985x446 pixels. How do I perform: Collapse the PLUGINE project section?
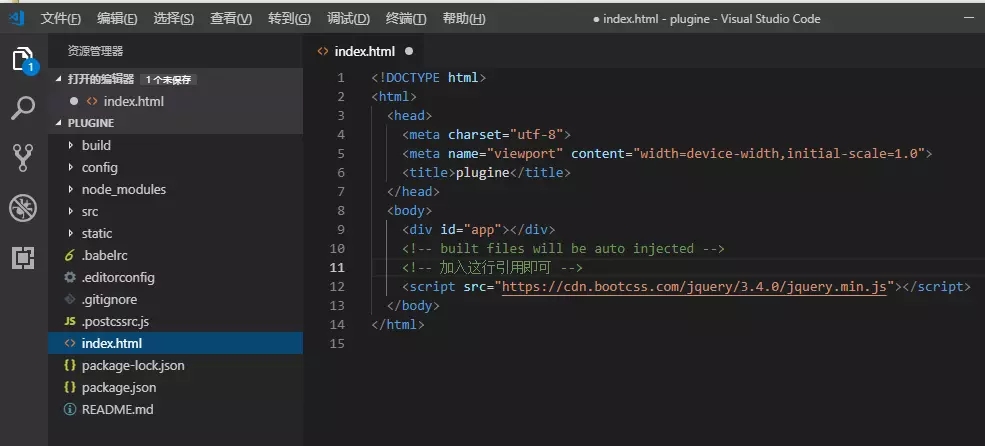click(90, 123)
